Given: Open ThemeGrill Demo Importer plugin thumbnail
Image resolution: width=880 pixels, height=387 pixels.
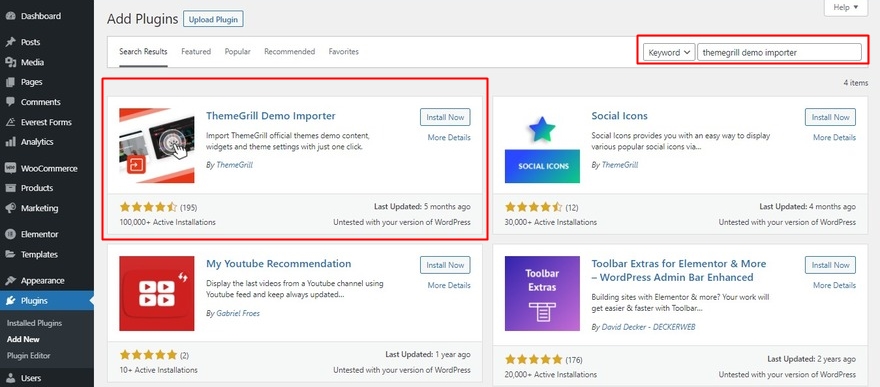Looking at the screenshot, I should click(157, 145).
